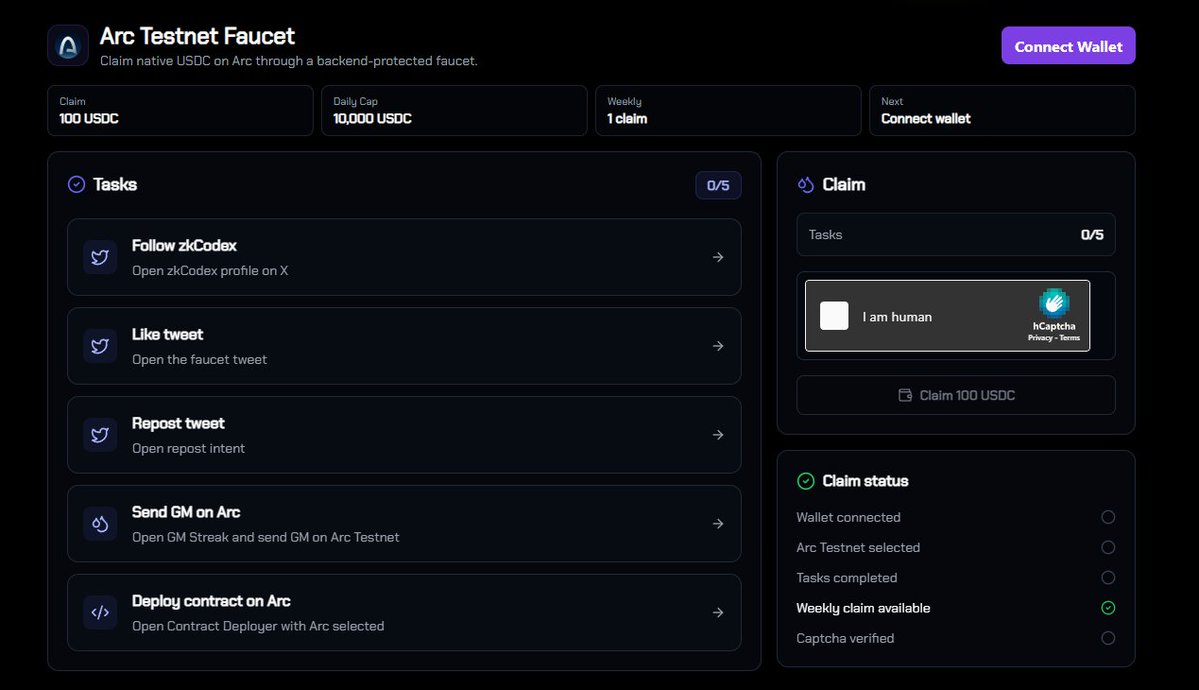Click the arrow on Follow zkCodex row

pos(718,257)
